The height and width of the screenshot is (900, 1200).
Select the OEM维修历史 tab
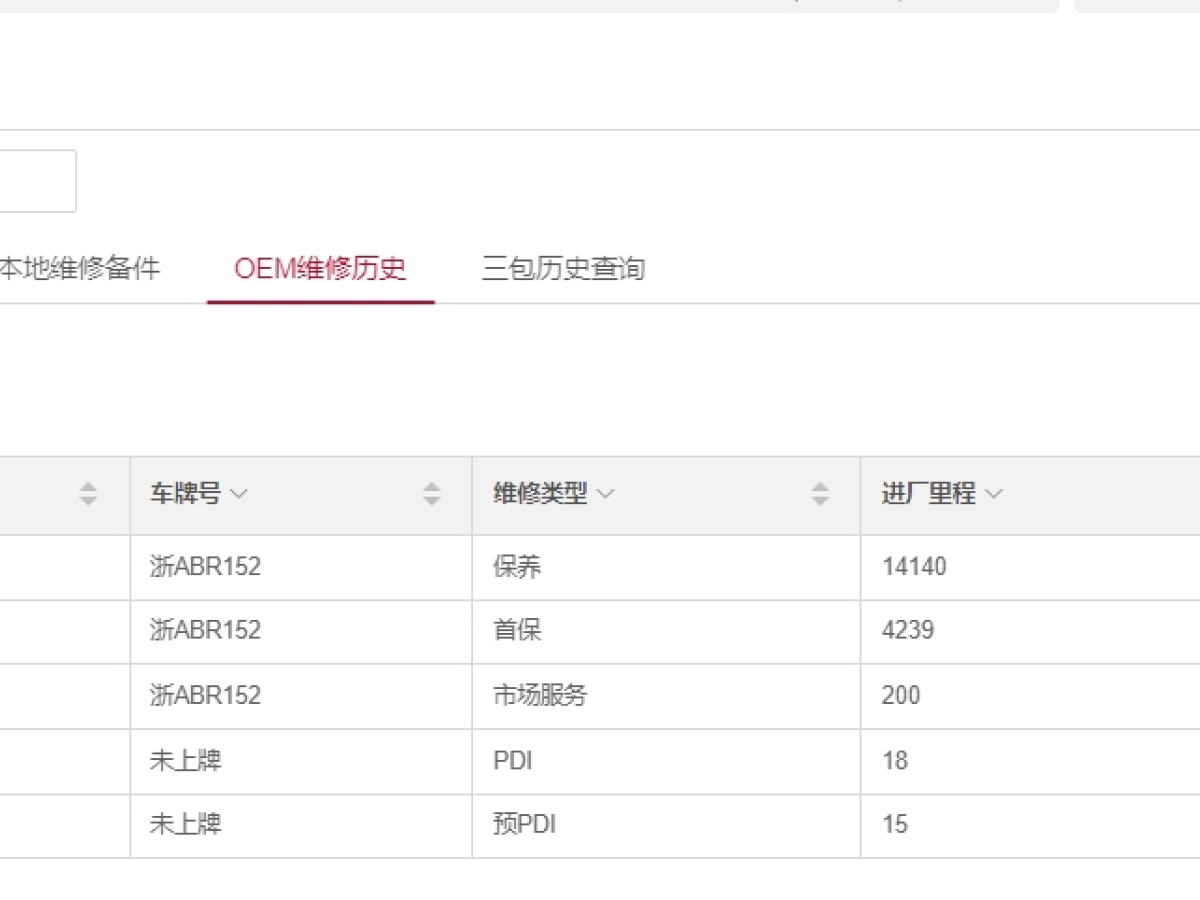point(320,269)
